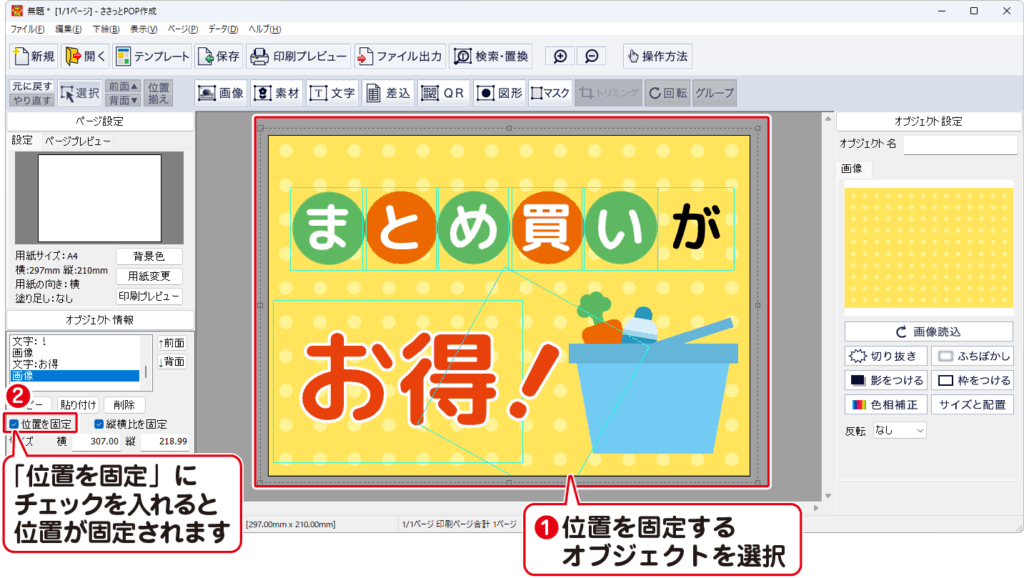Switch to the ページプレビュー tab
The height and width of the screenshot is (578, 1024).
[x=78, y=141]
